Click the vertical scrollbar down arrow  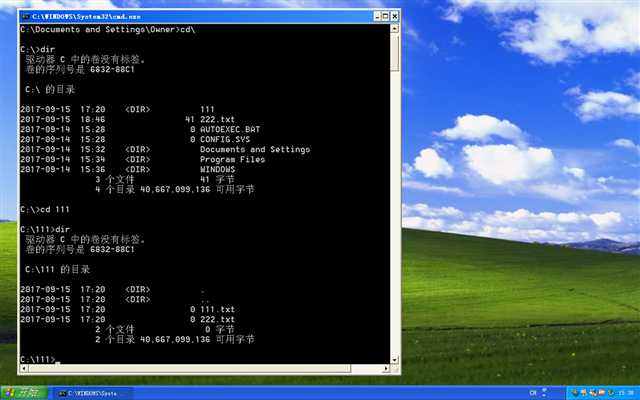click(395, 360)
